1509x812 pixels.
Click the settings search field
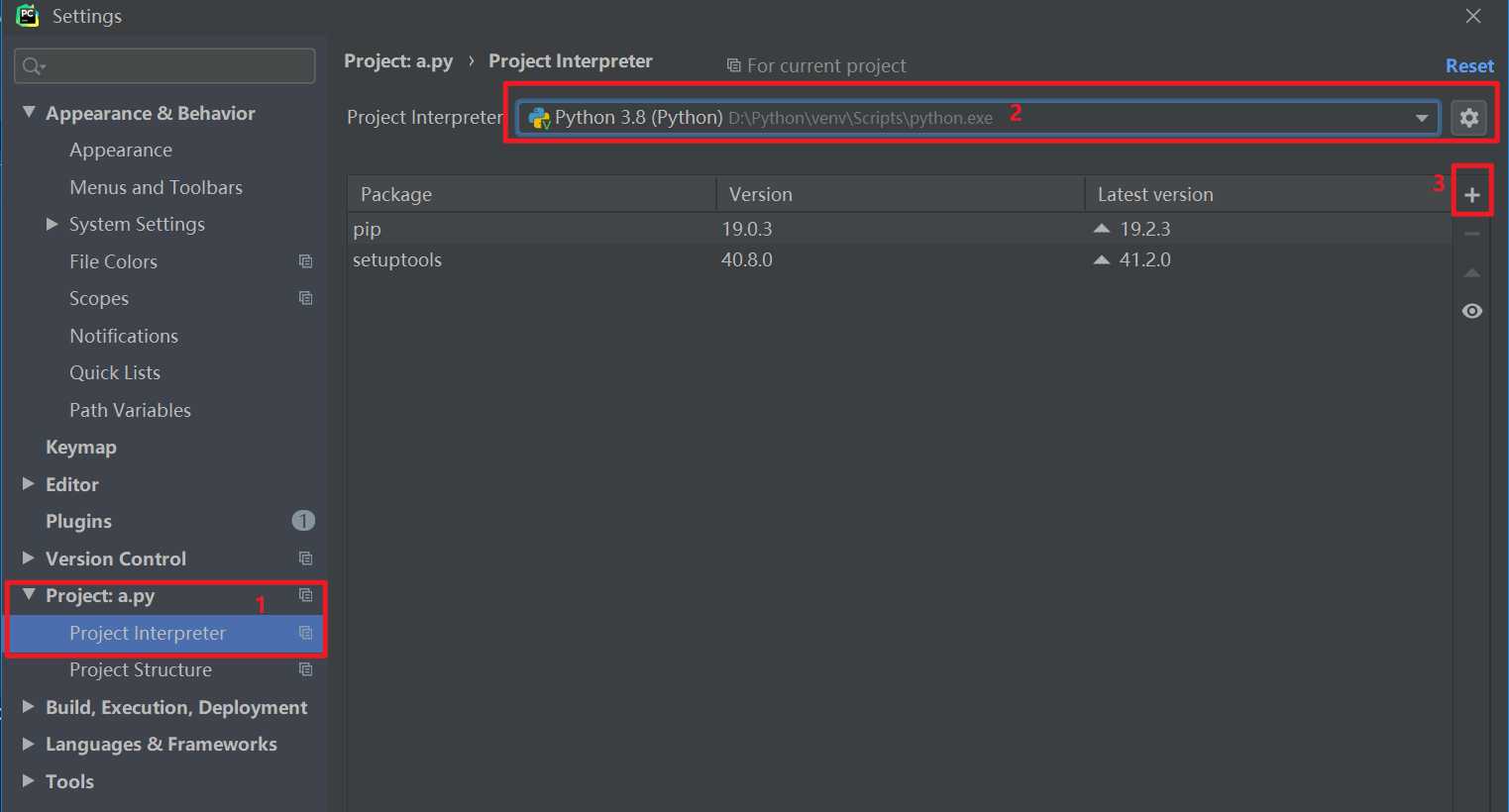[164, 66]
